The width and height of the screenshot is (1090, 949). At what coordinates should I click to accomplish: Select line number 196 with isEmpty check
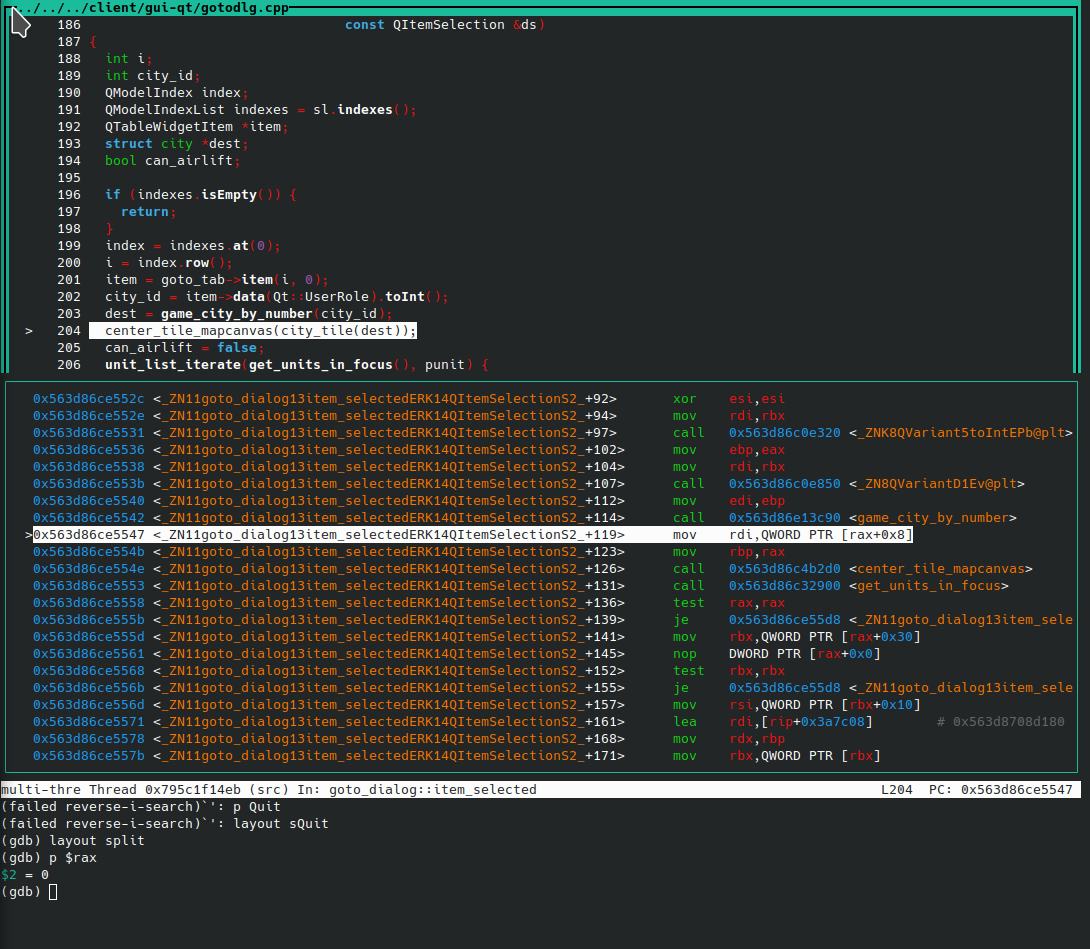[67, 194]
